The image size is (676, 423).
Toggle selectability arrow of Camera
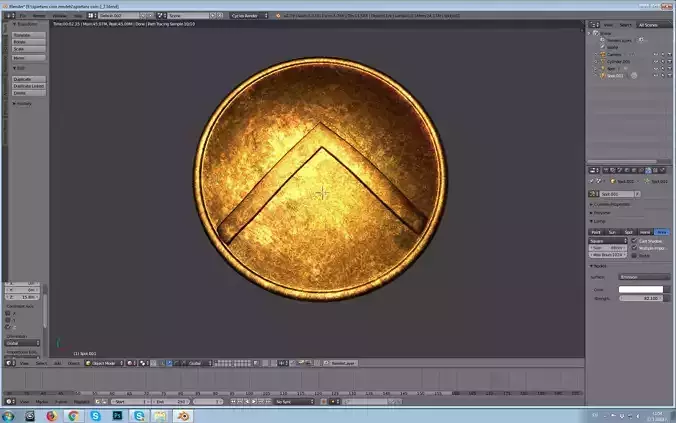pyautogui.click(x=663, y=54)
